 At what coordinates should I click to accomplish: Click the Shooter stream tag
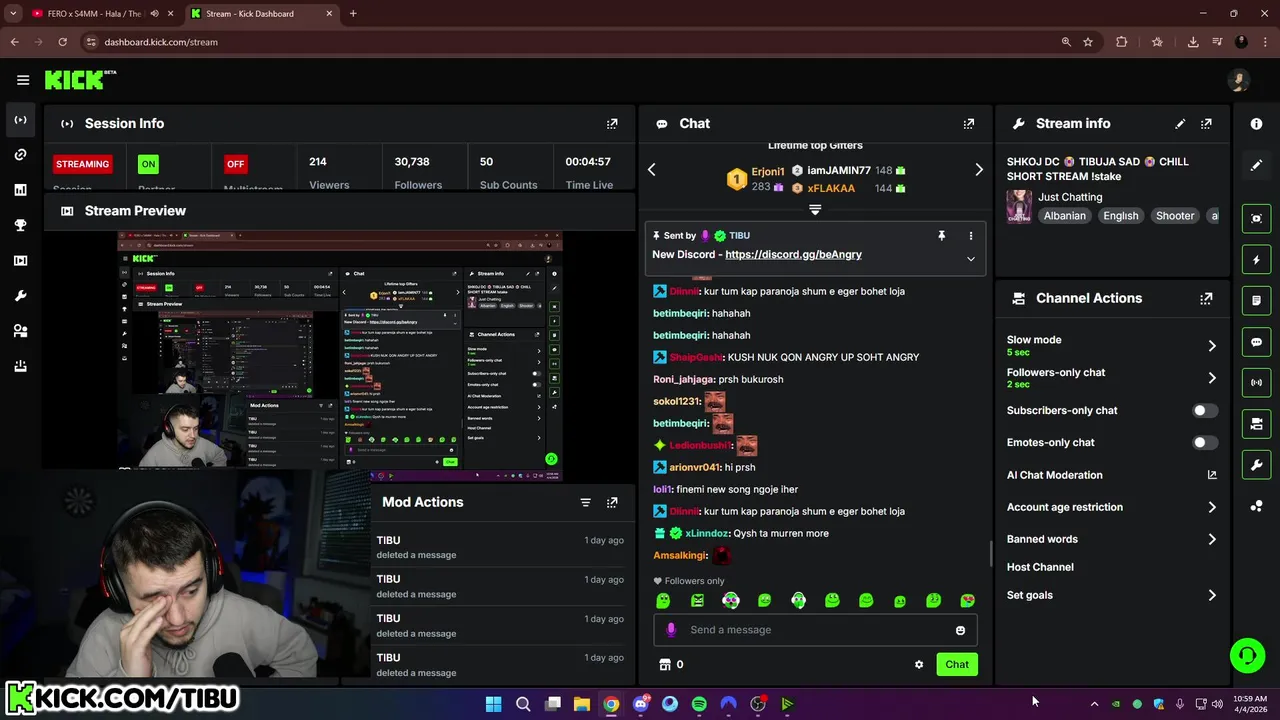pos(1175,216)
